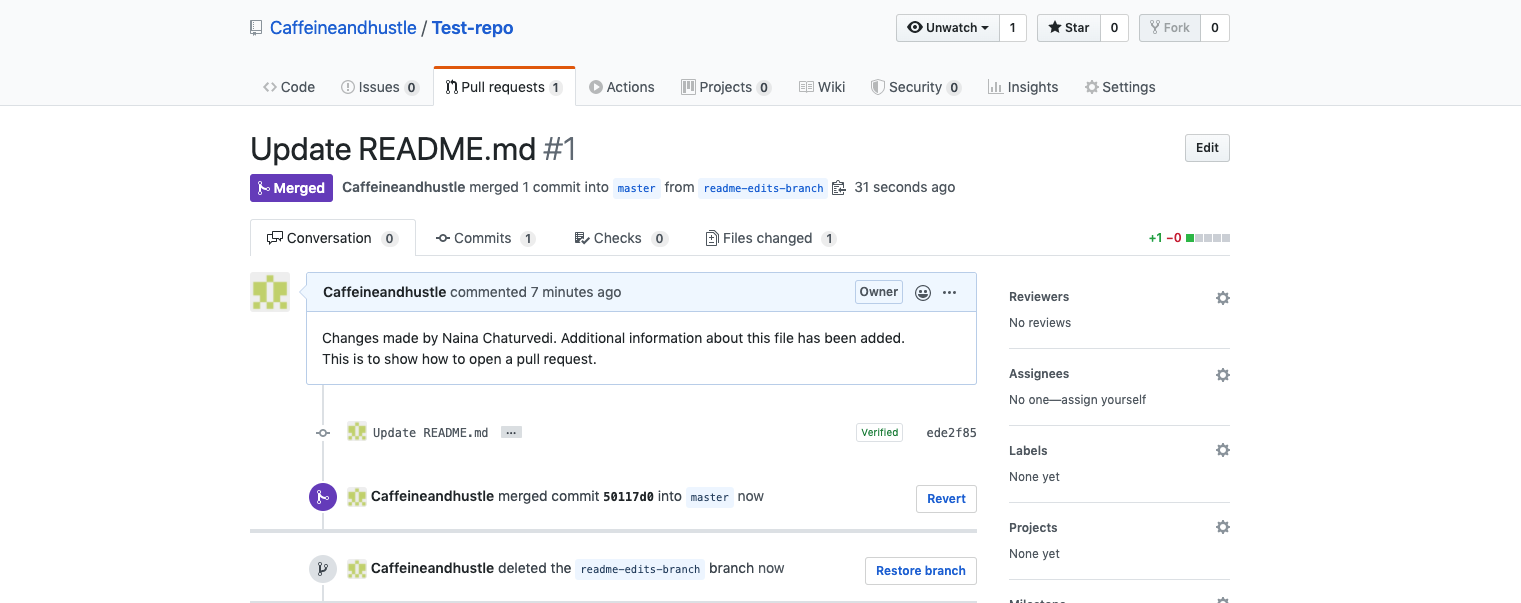This screenshot has width=1521, height=603.
Task: Click the 'None yet' text under Labels
Action: tap(1034, 477)
